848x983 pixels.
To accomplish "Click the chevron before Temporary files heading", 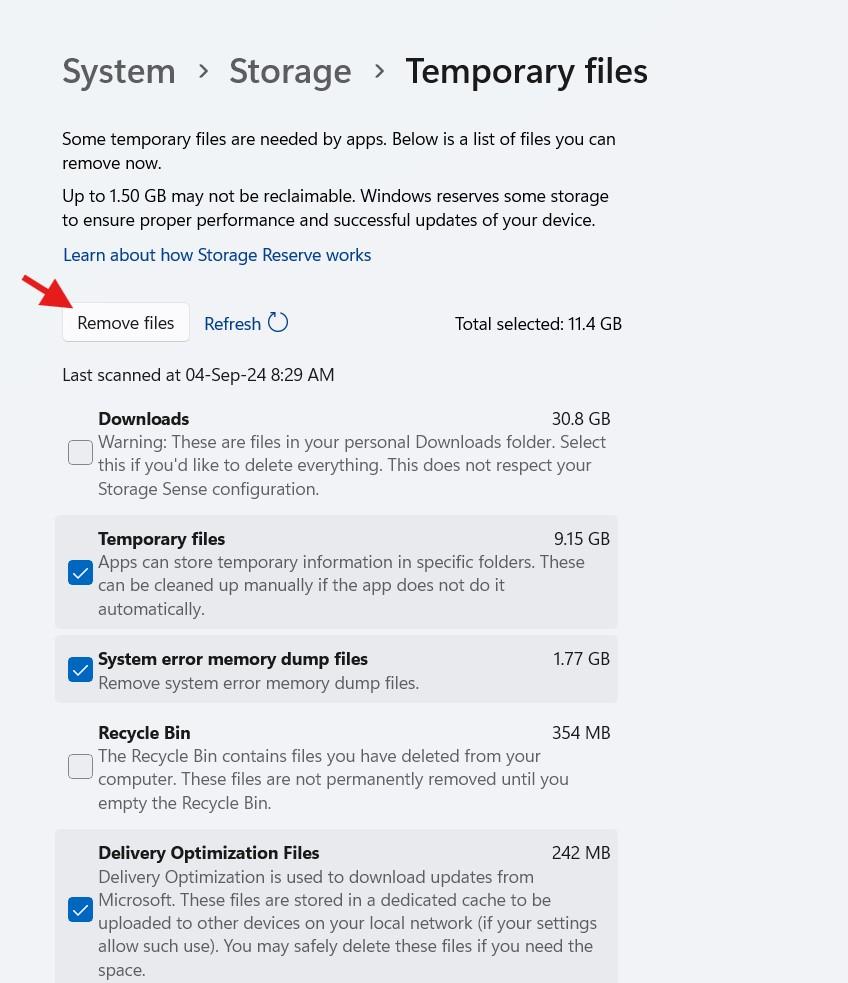I will tap(379, 71).
